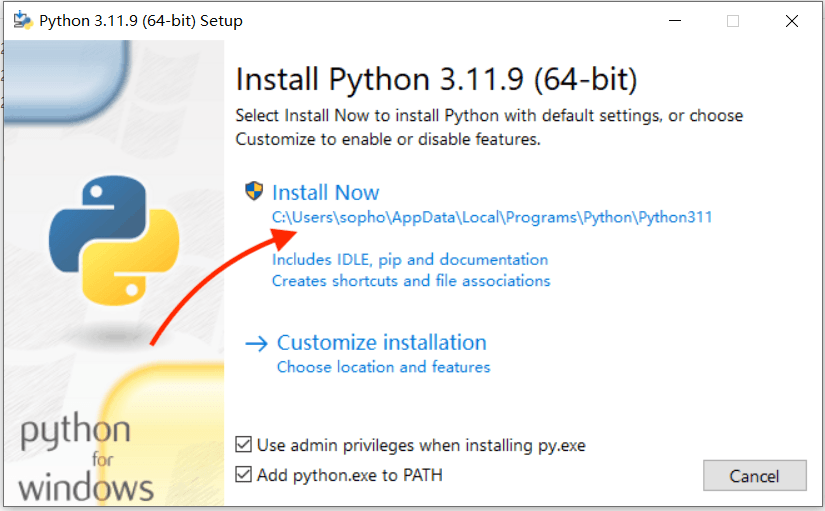Click the 'python for windows' wordmark

[x=87, y=460]
